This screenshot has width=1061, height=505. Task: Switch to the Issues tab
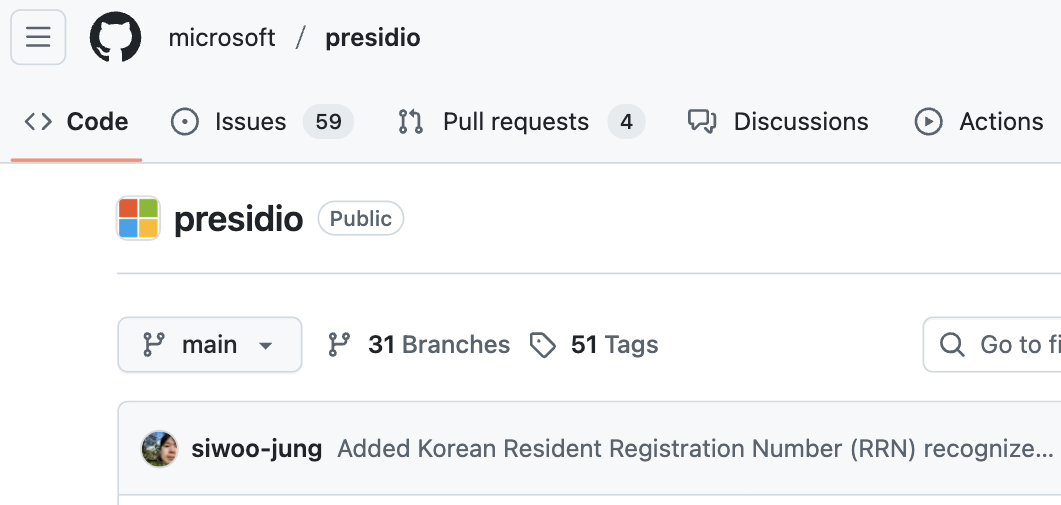click(x=262, y=122)
